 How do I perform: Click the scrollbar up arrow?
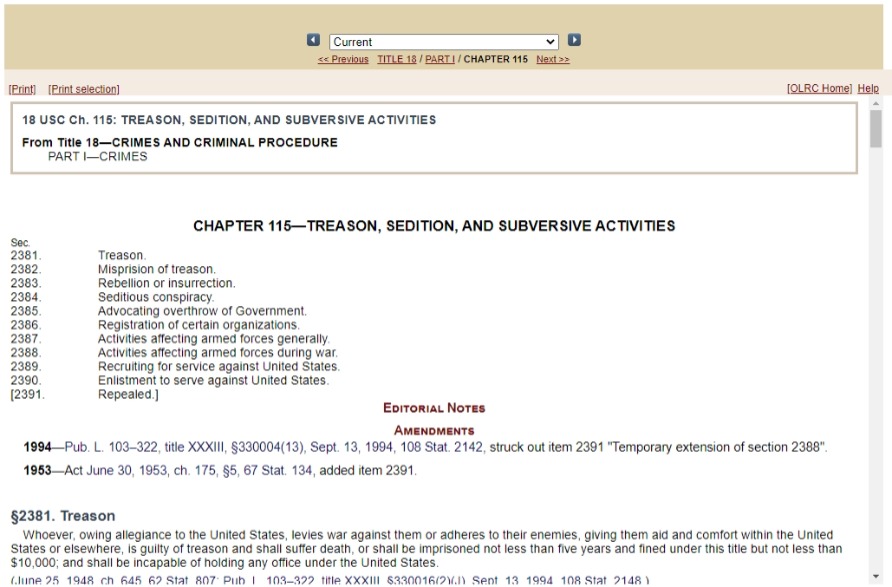tap(876, 104)
